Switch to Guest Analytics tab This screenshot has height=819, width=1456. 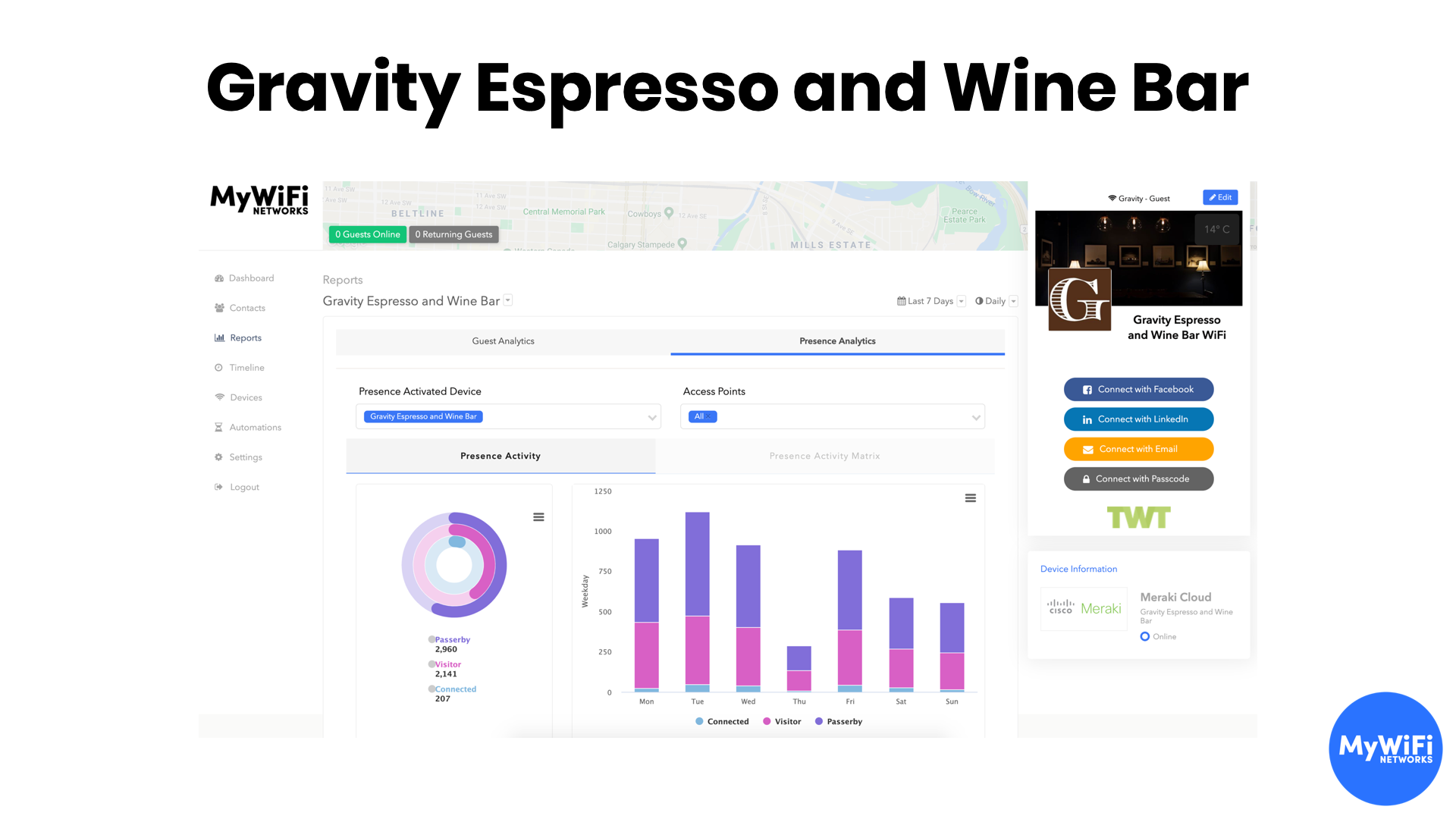502,340
